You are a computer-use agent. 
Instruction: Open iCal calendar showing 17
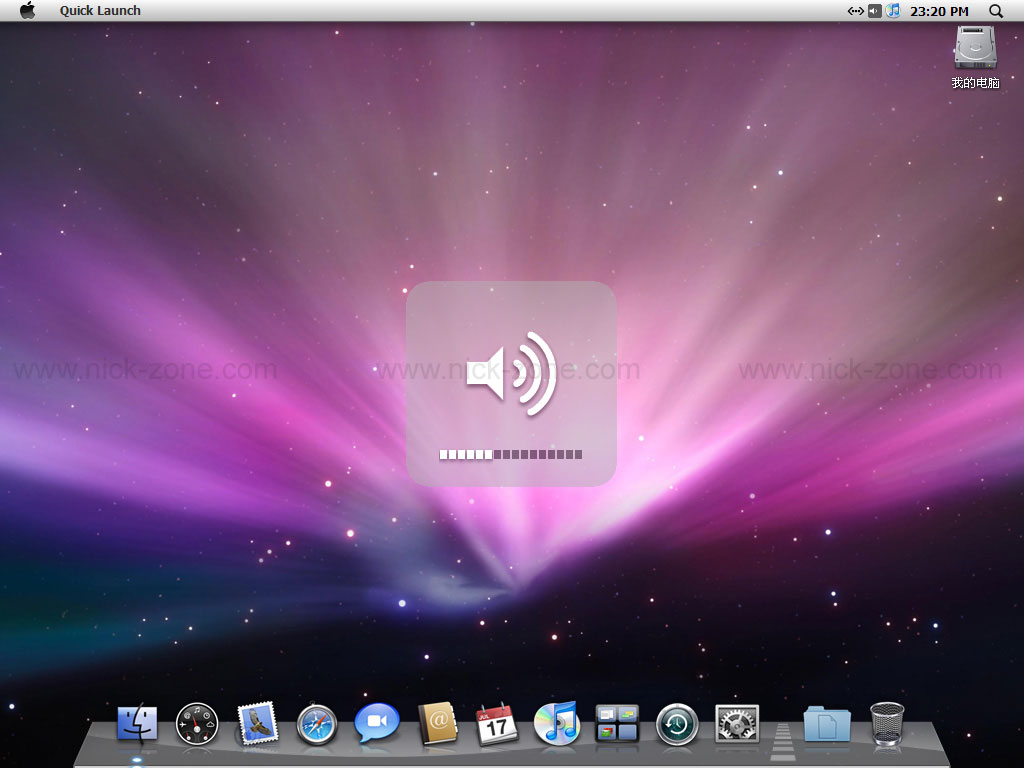tap(496, 724)
